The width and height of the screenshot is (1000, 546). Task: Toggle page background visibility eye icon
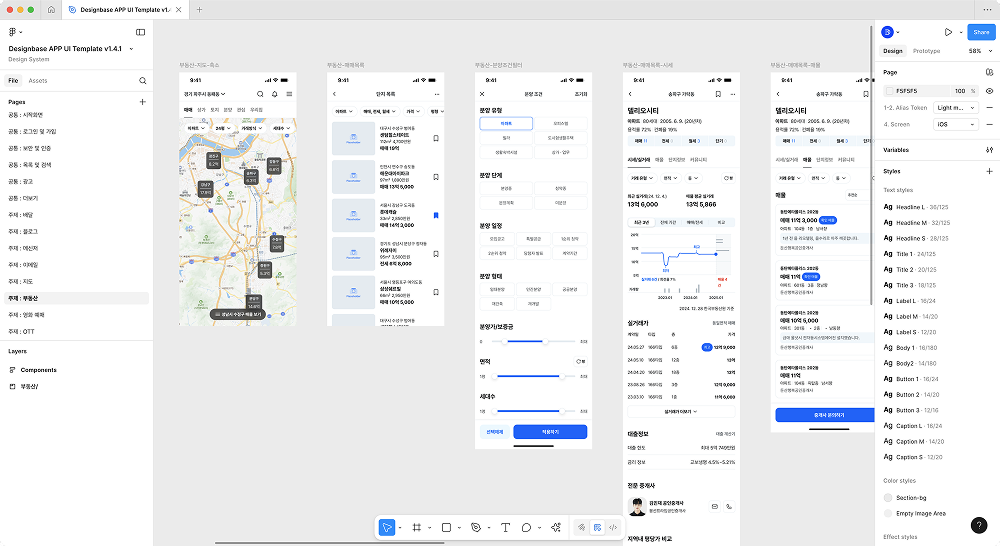989,91
